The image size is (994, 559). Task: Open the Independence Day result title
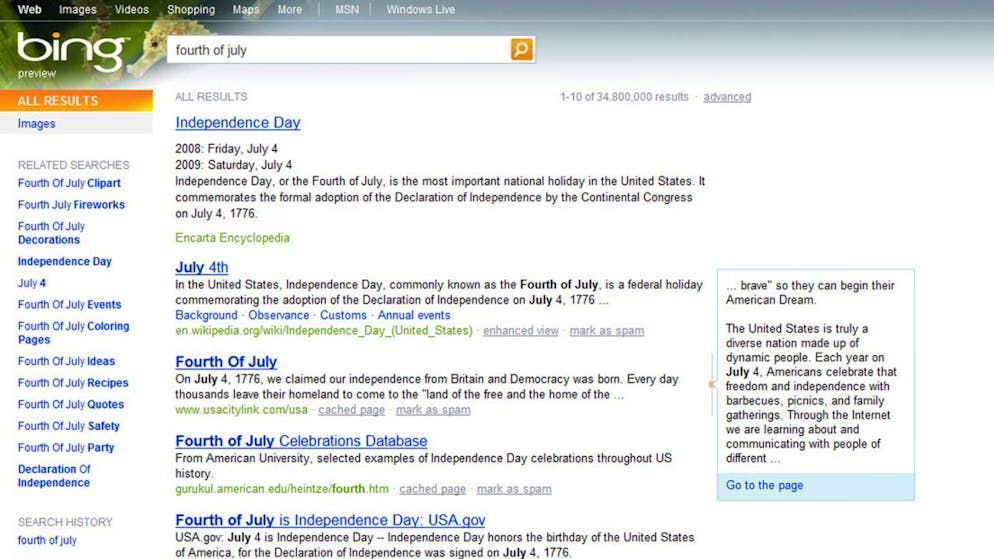pos(238,123)
